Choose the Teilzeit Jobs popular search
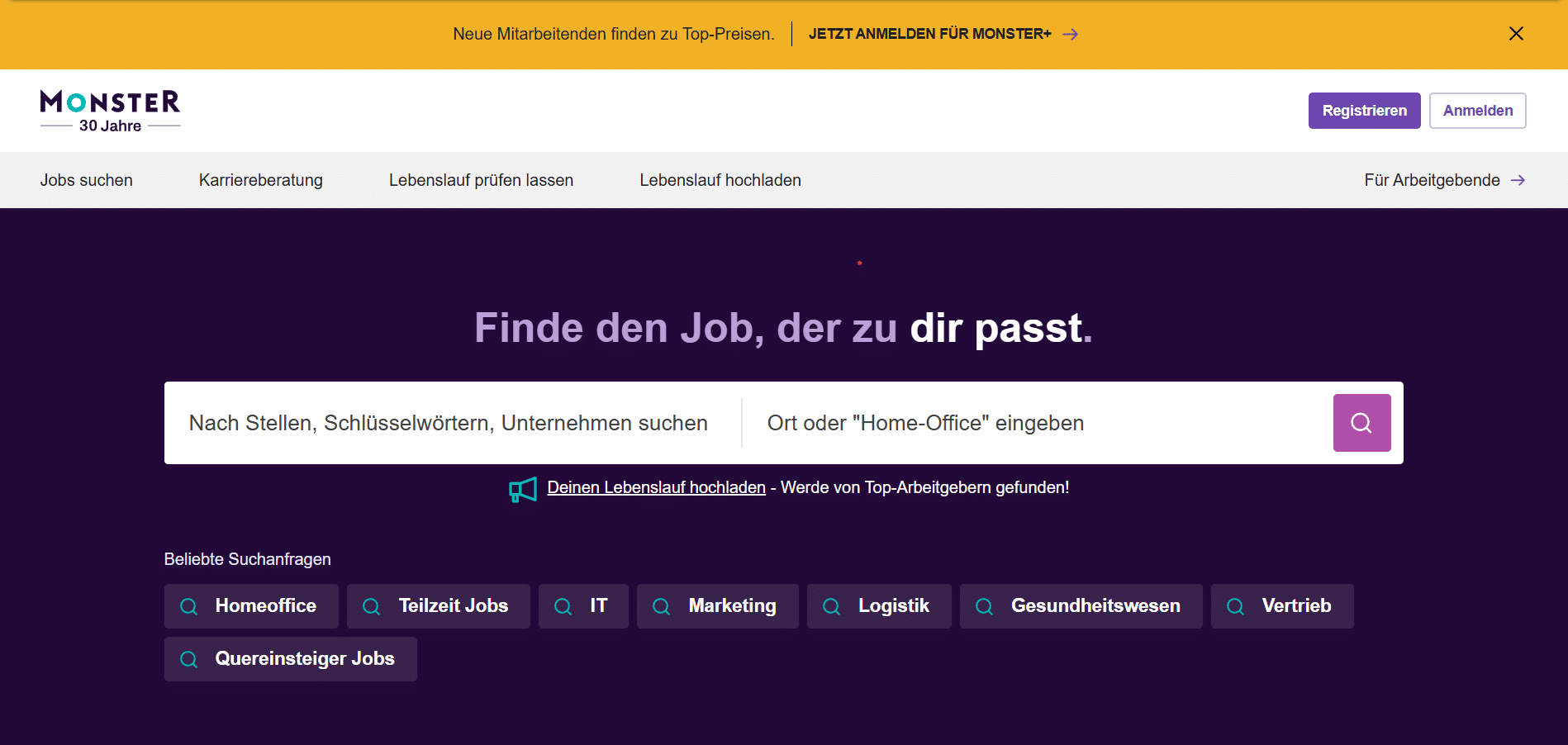The height and width of the screenshot is (745, 1568). [x=439, y=606]
